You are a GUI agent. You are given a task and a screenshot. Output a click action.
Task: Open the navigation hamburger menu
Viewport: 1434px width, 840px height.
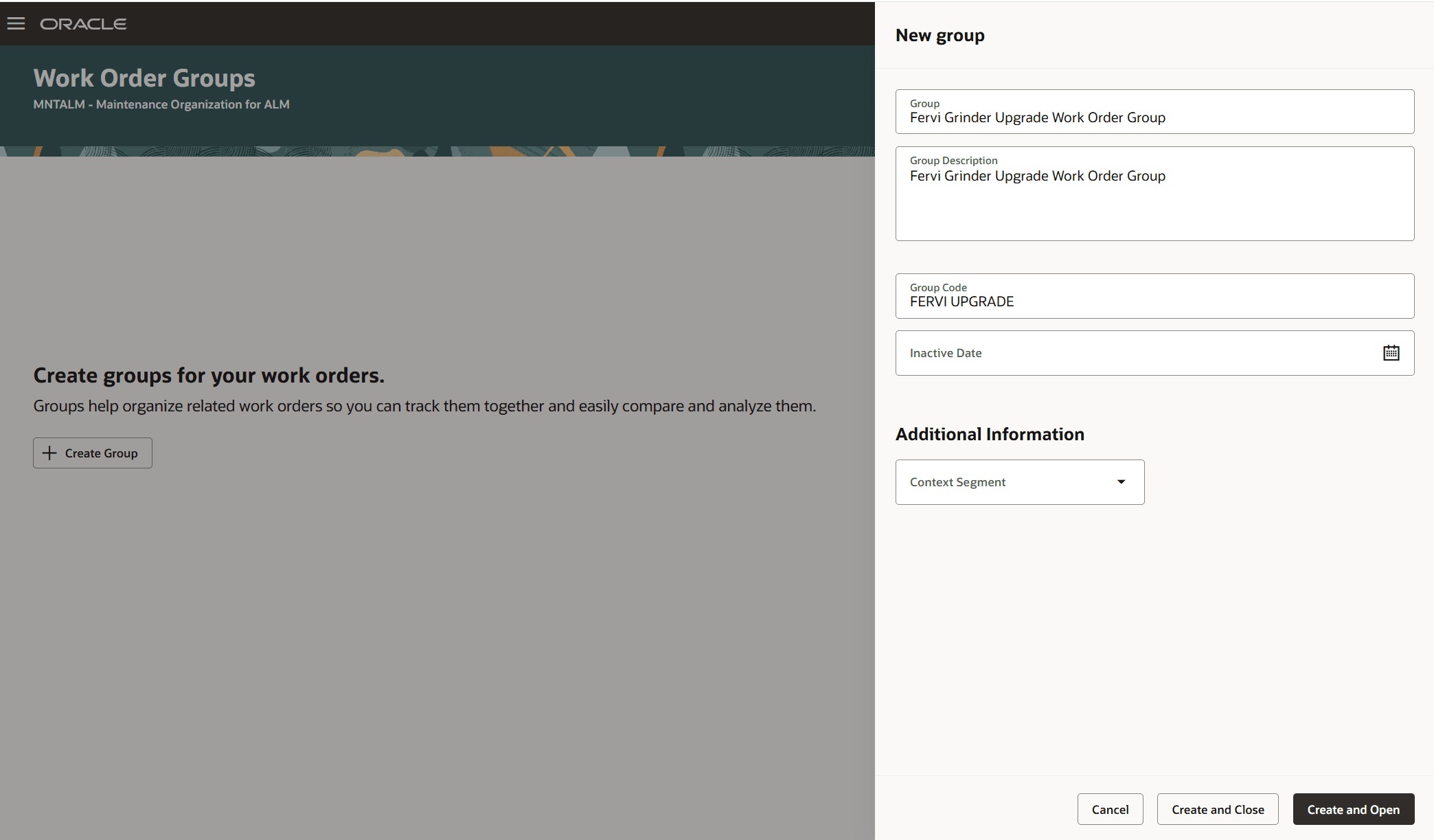[15, 23]
